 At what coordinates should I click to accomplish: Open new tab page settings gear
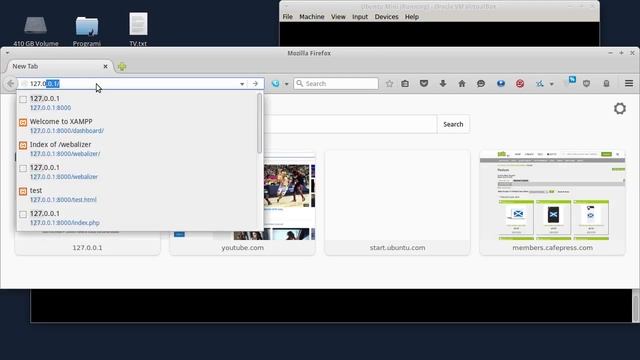pos(620,109)
